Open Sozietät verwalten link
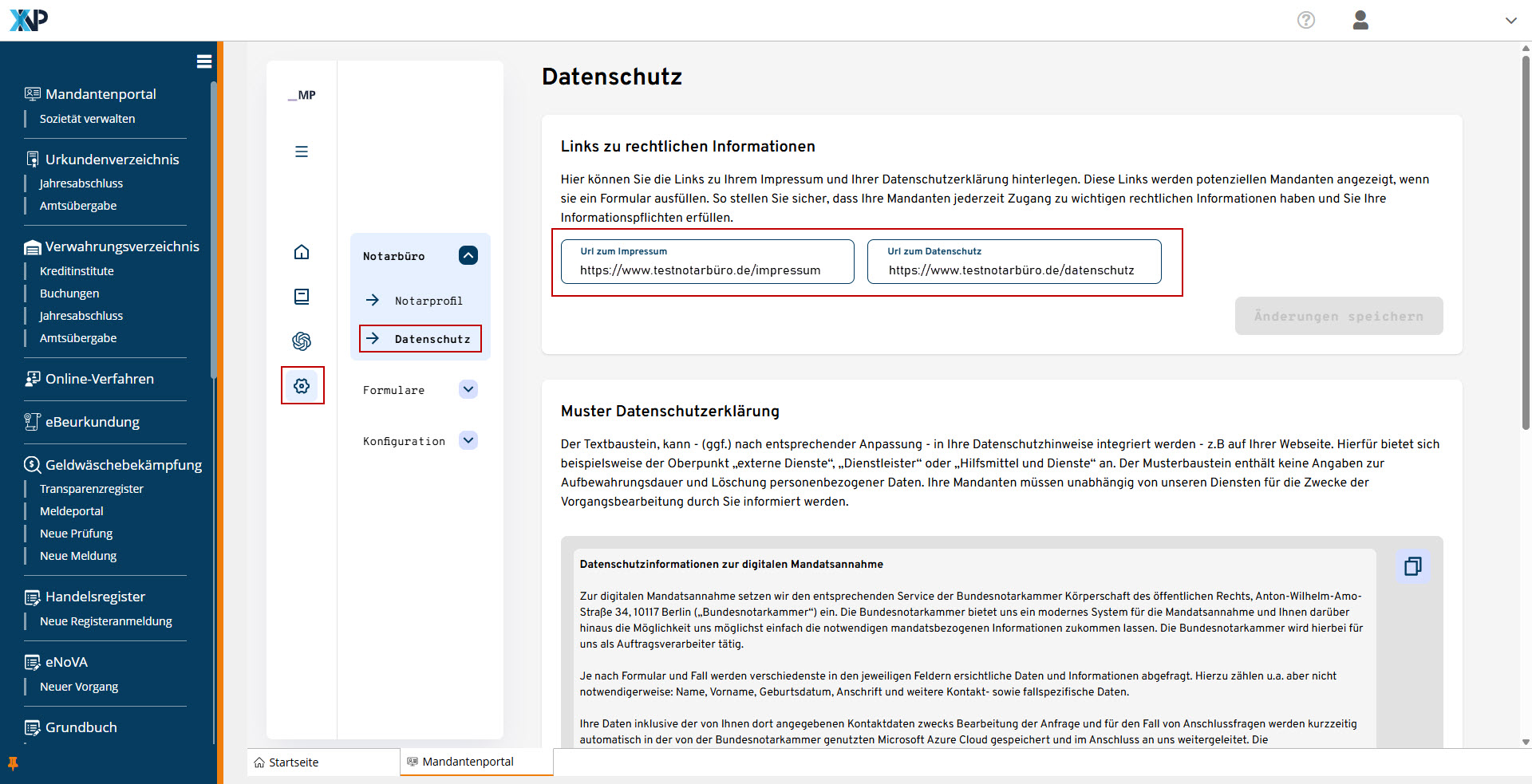The image size is (1532, 784). (87, 119)
